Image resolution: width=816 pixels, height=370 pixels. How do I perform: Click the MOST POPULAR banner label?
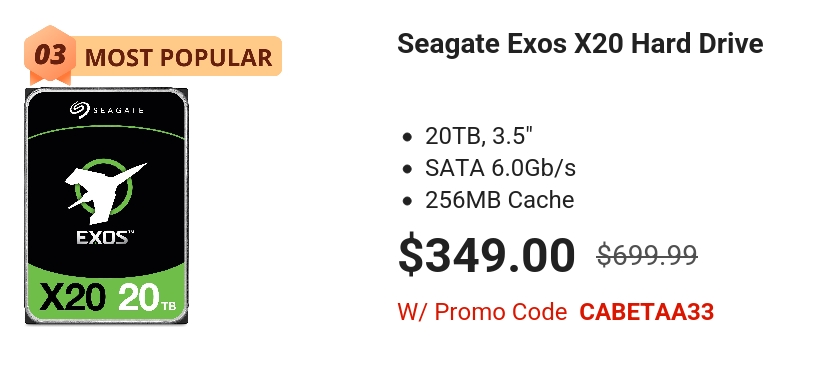tap(178, 57)
